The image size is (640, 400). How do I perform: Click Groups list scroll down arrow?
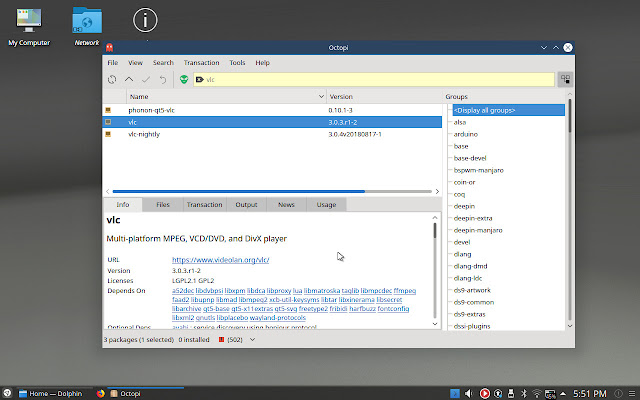click(x=570, y=326)
